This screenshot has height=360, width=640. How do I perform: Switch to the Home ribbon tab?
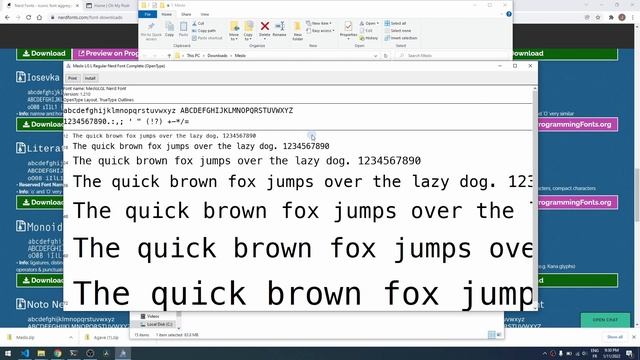(167, 14)
